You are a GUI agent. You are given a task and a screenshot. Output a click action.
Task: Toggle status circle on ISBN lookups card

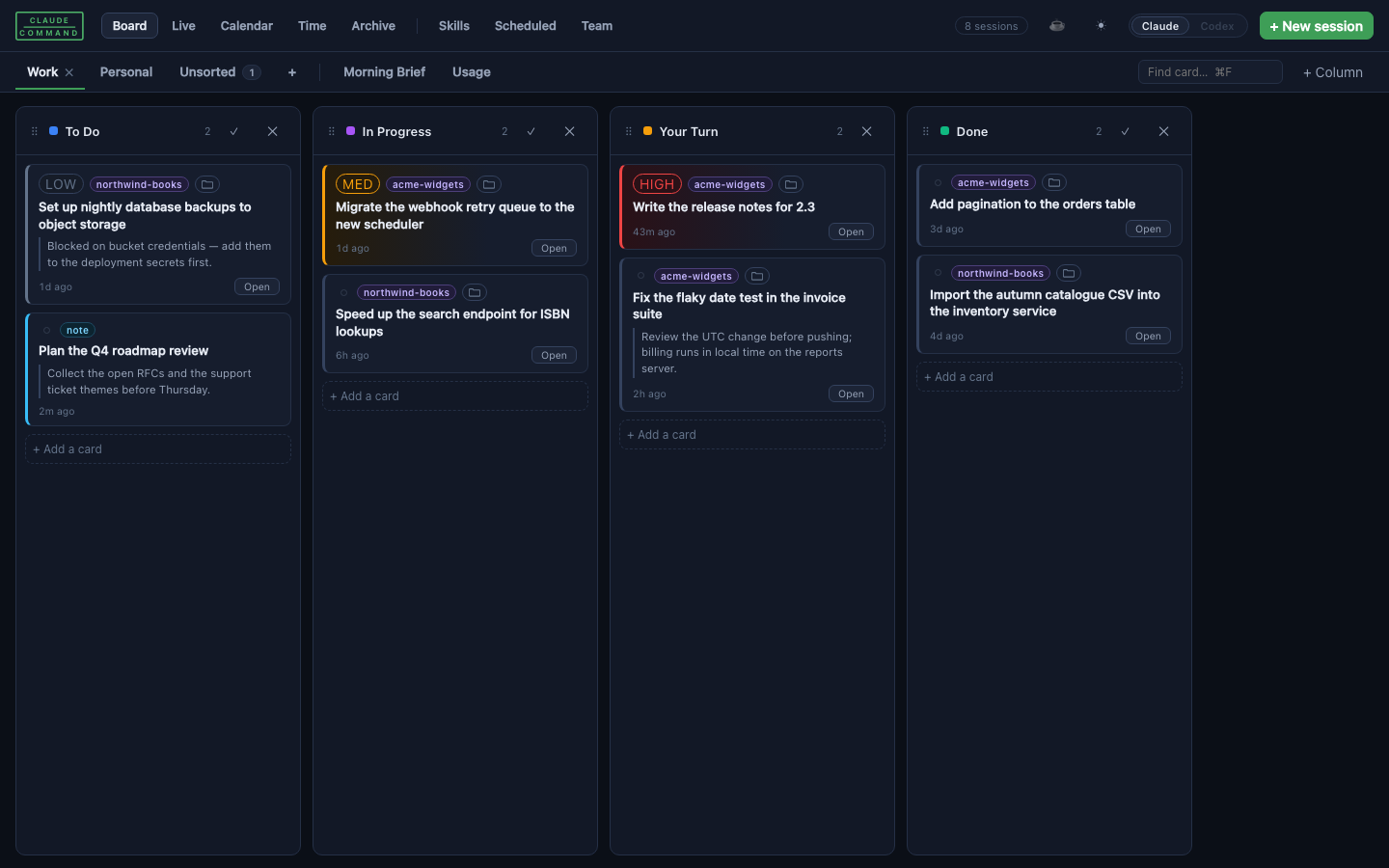(343, 292)
